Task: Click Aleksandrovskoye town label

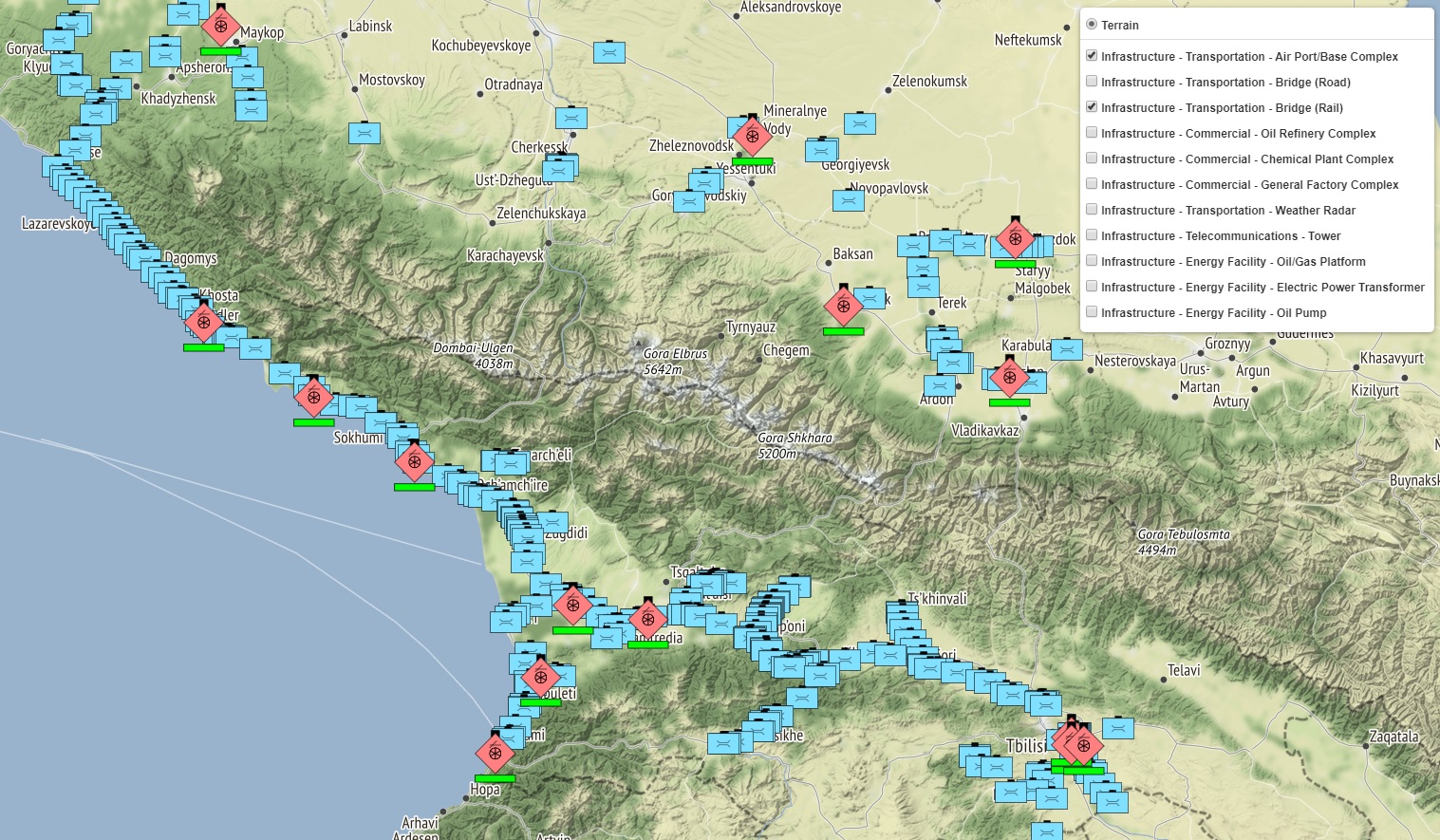Action: [x=791, y=8]
